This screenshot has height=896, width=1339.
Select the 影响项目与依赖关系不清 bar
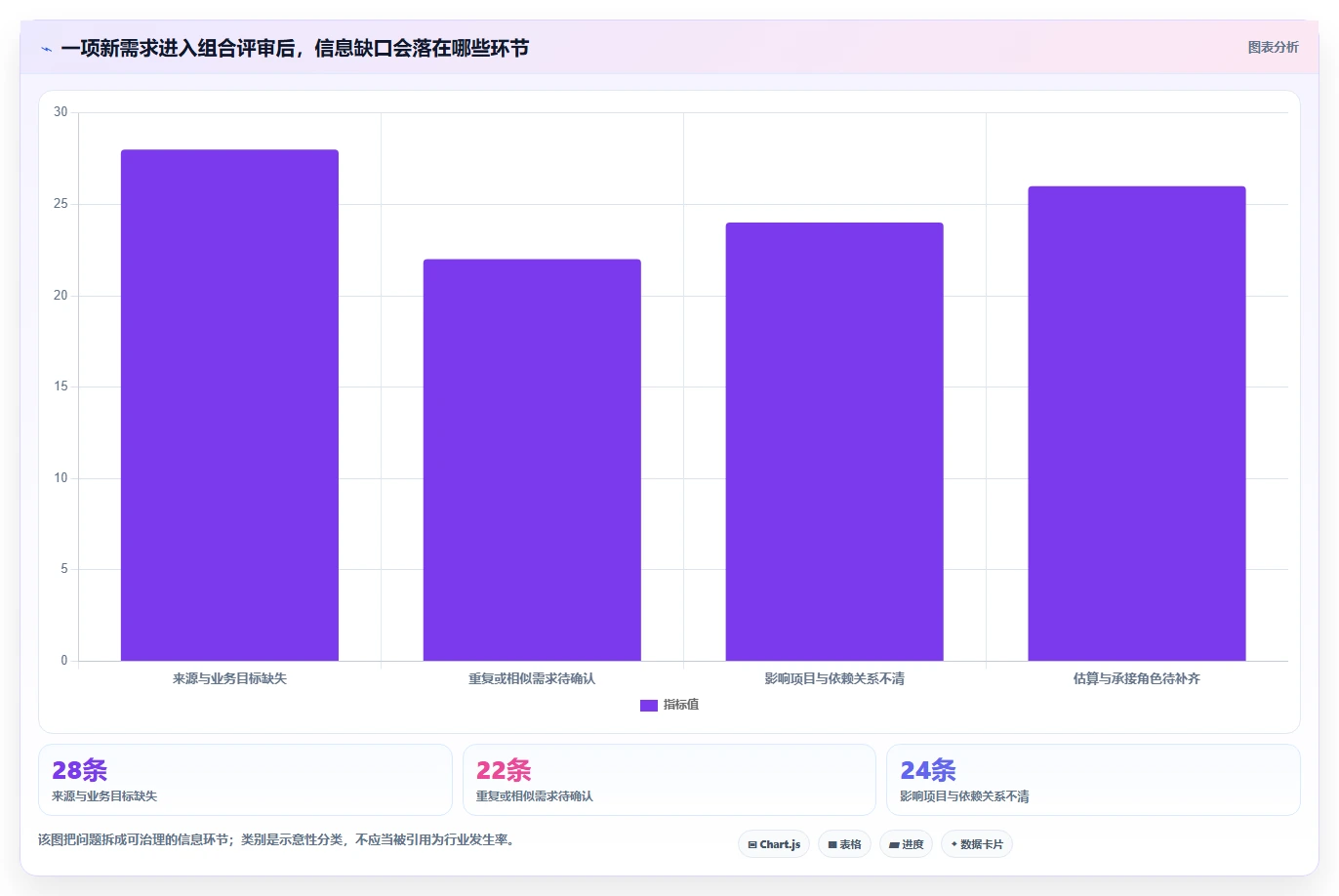pyautogui.click(x=834, y=441)
